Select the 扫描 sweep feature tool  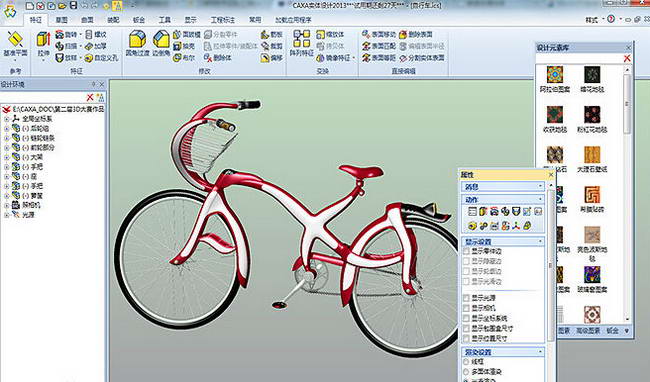67,46
